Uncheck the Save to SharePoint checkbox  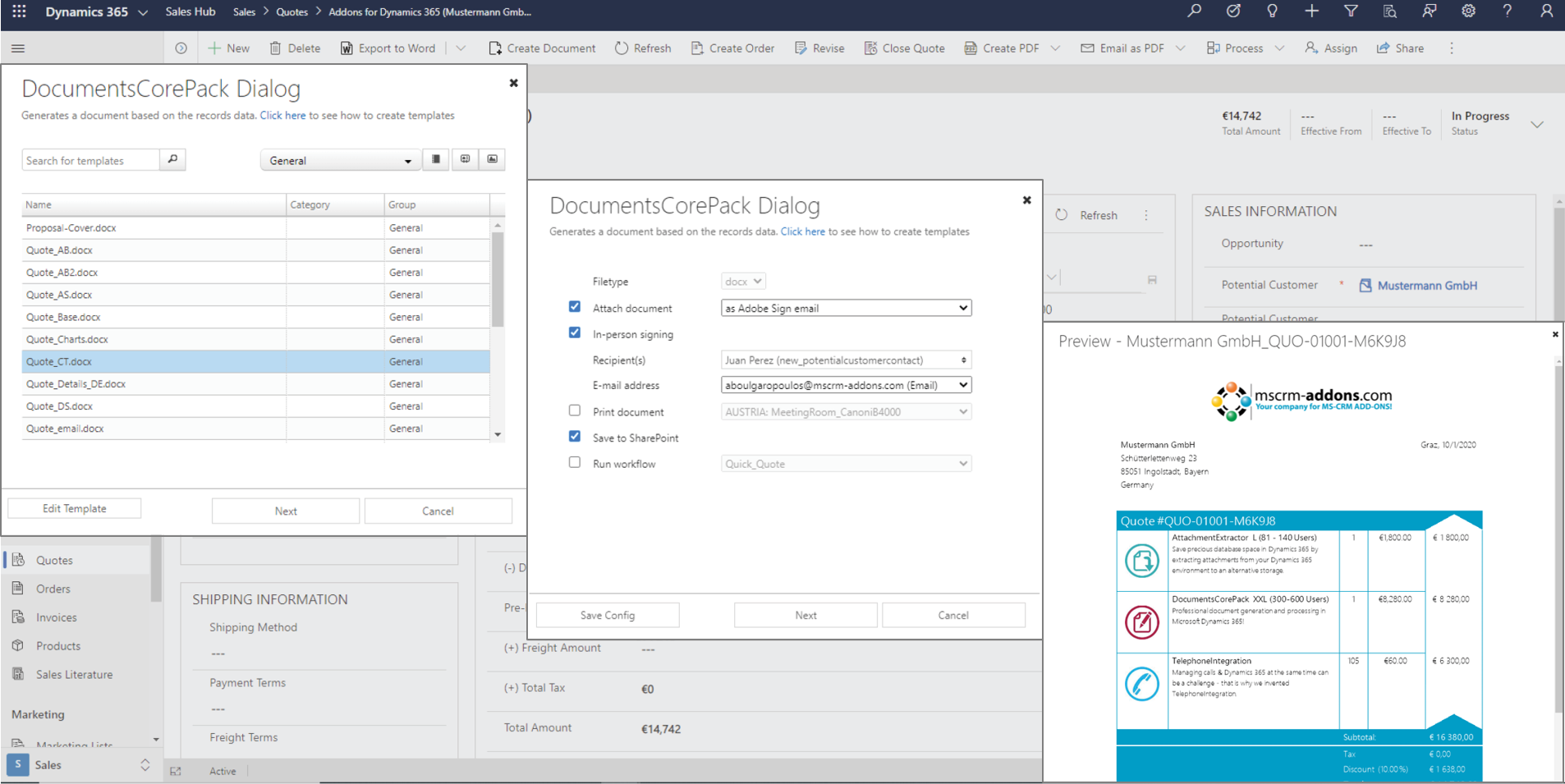(575, 437)
